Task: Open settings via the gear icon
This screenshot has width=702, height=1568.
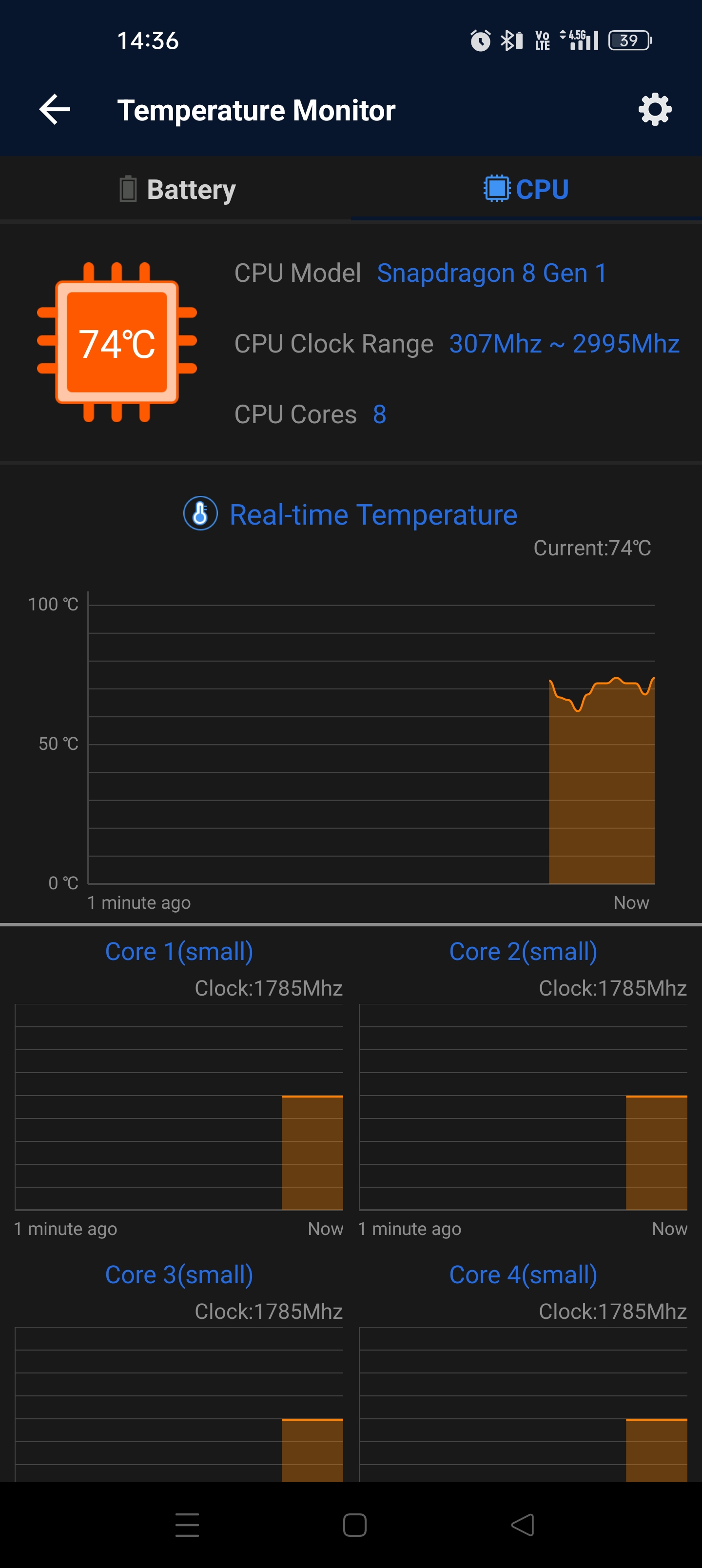Action: [x=655, y=110]
